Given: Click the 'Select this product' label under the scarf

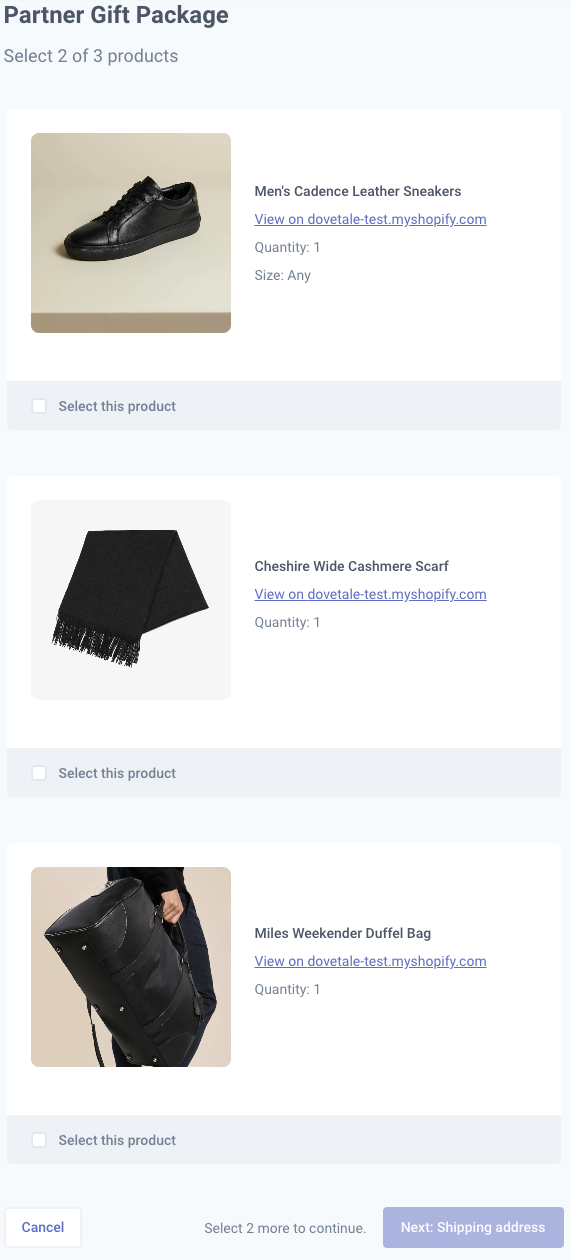Looking at the screenshot, I should click(x=117, y=773).
